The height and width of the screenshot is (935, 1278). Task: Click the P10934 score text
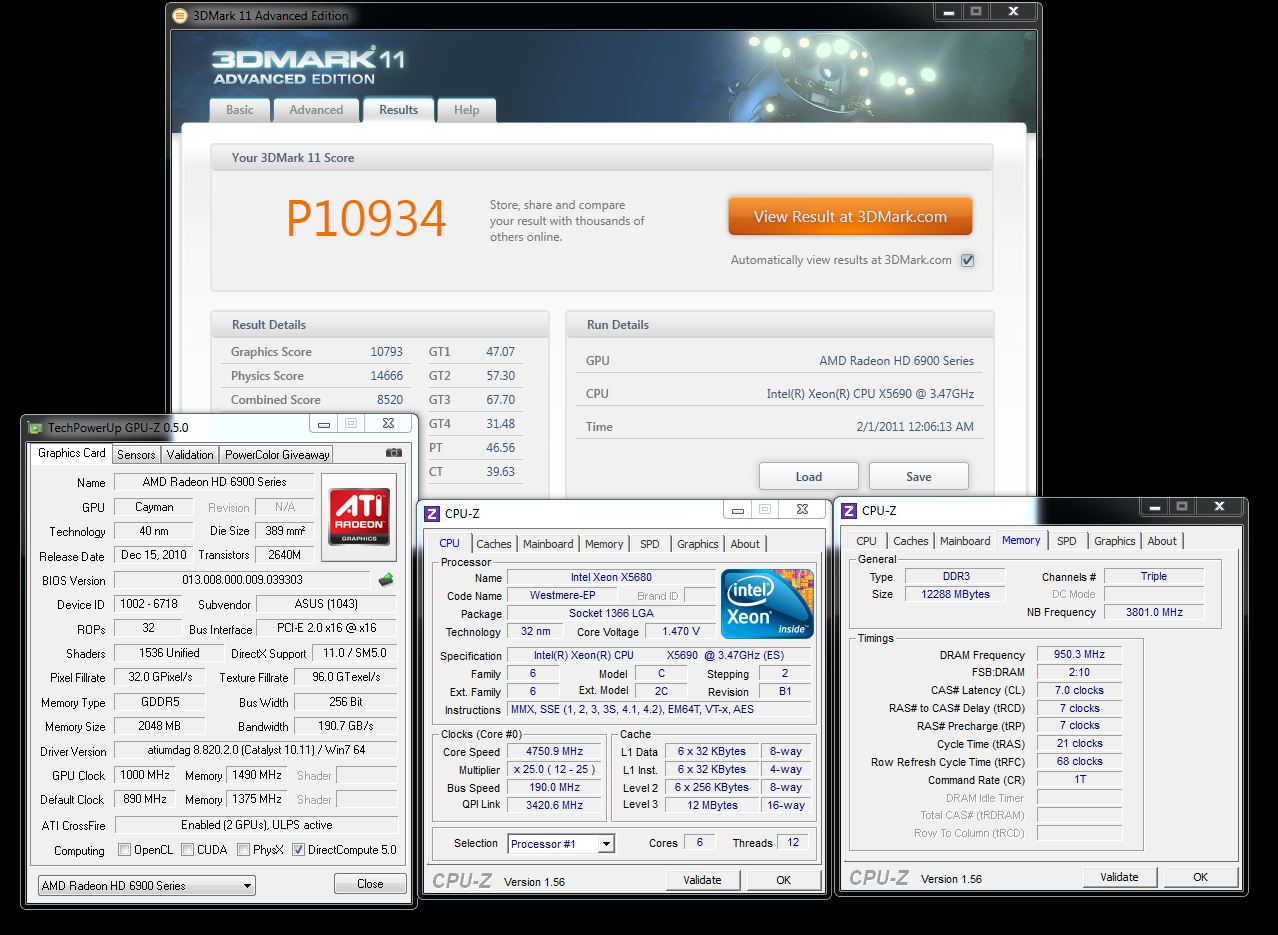[366, 219]
